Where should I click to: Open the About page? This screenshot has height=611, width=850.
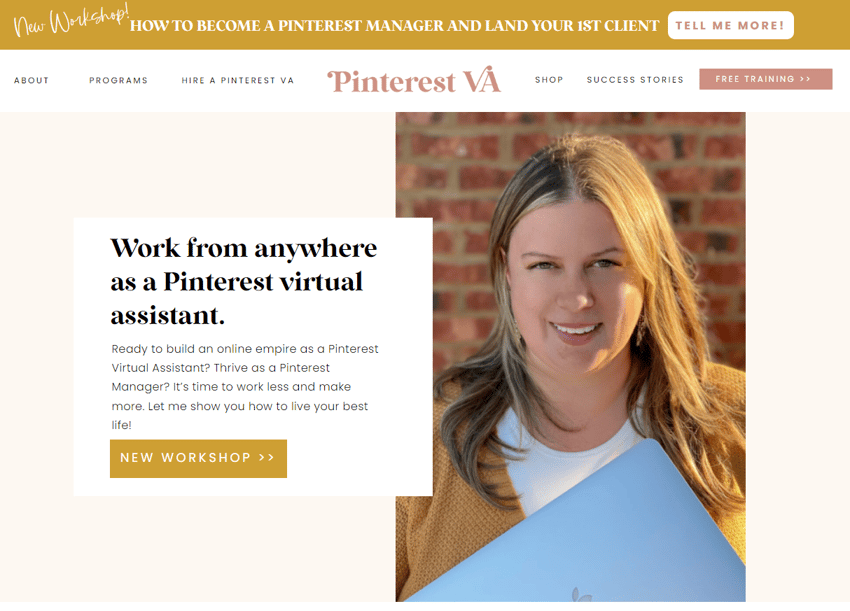click(31, 80)
